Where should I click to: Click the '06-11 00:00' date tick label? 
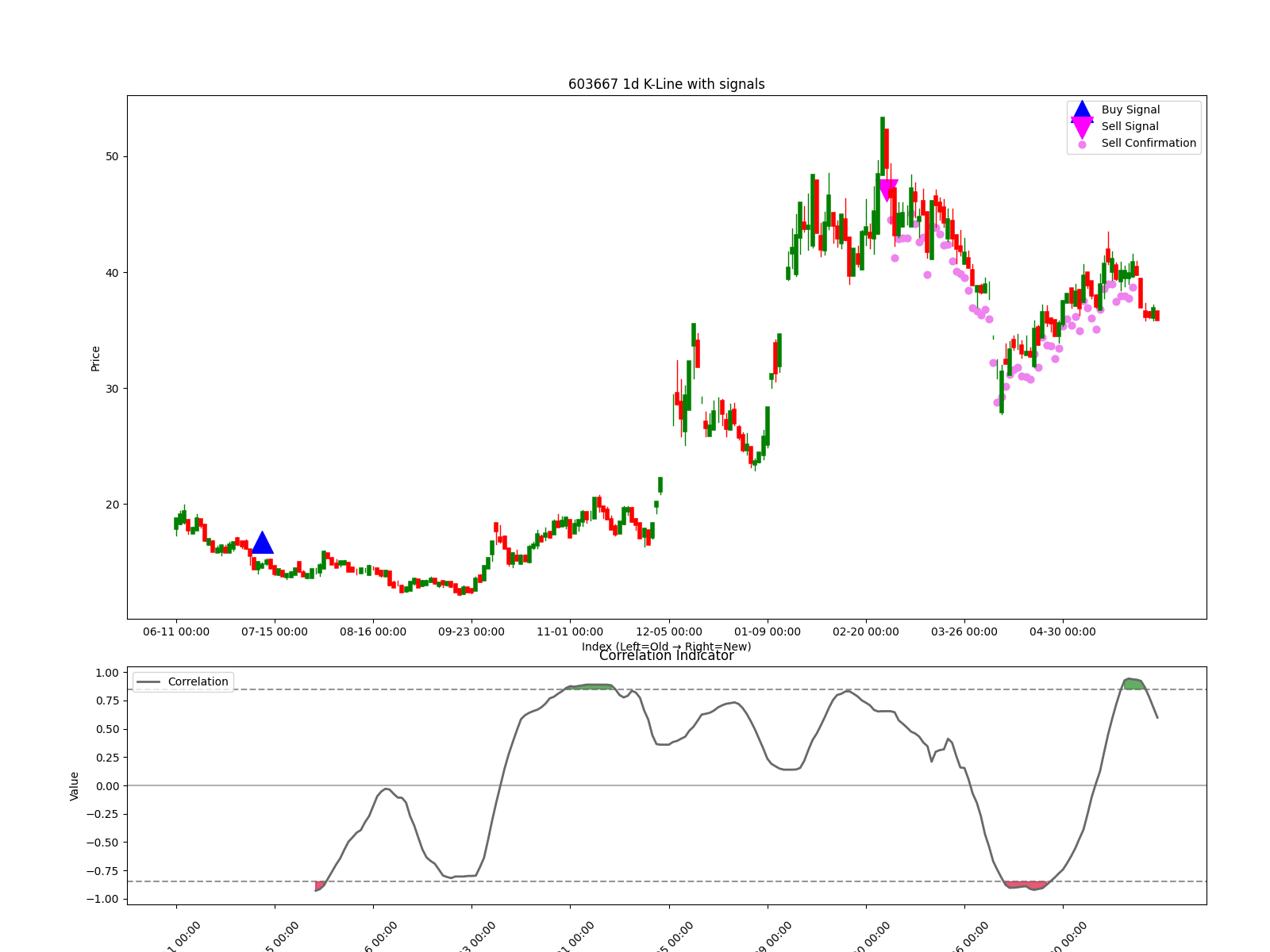pyautogui.click(x=176, y=631)
